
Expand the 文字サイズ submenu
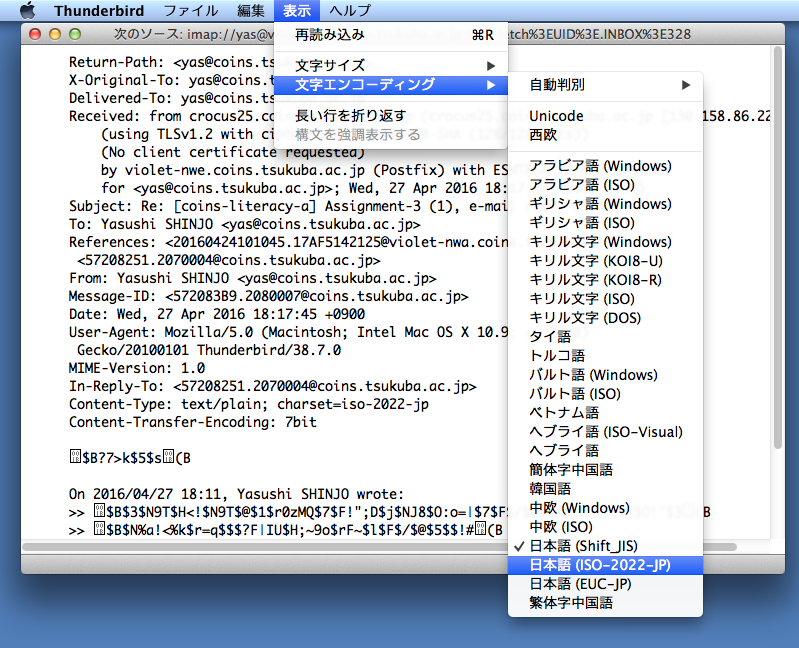click(391, 66)
